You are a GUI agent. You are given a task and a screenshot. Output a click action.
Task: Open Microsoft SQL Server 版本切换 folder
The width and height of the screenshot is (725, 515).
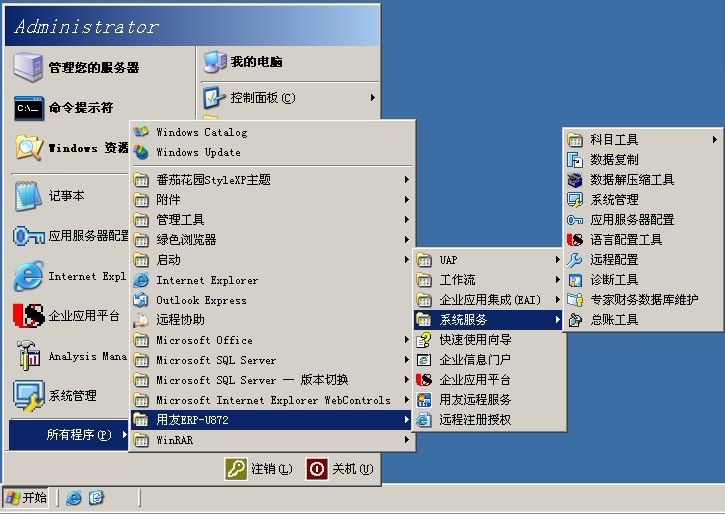tap(273, 380)
